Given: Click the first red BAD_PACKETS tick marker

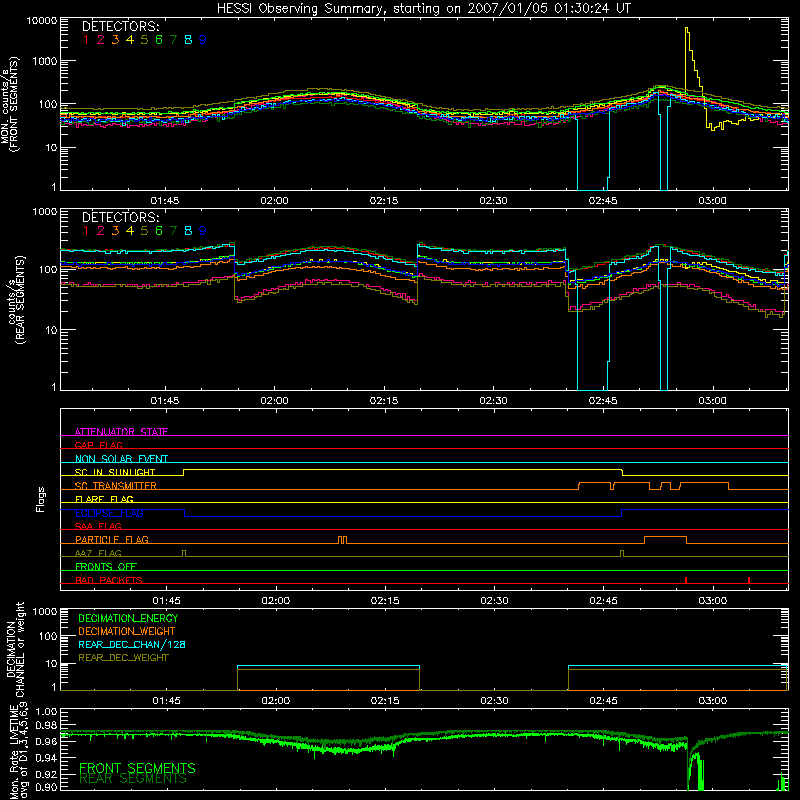Looking at the screenshot, I should pyautogui.click(x=686, y=580).
